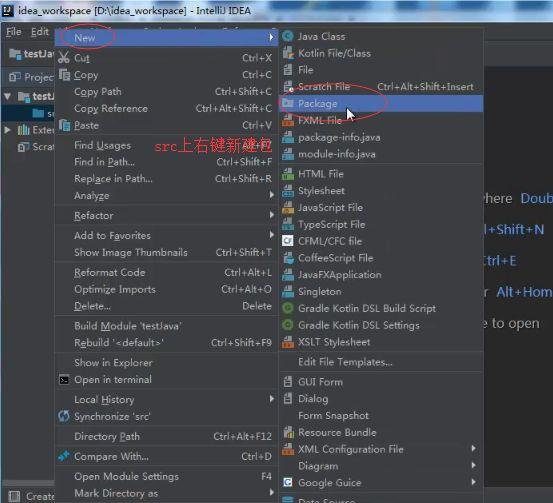553x503 pixels.
Task: Expand the Analyze submenu arrow
Action: [272, 195]
